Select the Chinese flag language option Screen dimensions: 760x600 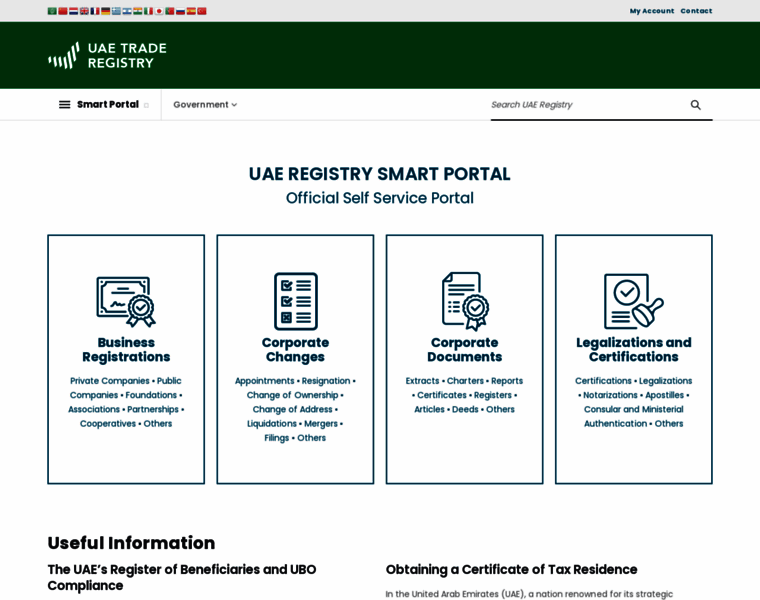[x=63, y=11]
